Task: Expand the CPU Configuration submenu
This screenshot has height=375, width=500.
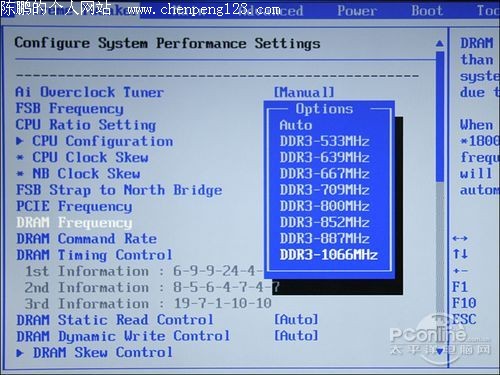Action: tap(103, 141)
